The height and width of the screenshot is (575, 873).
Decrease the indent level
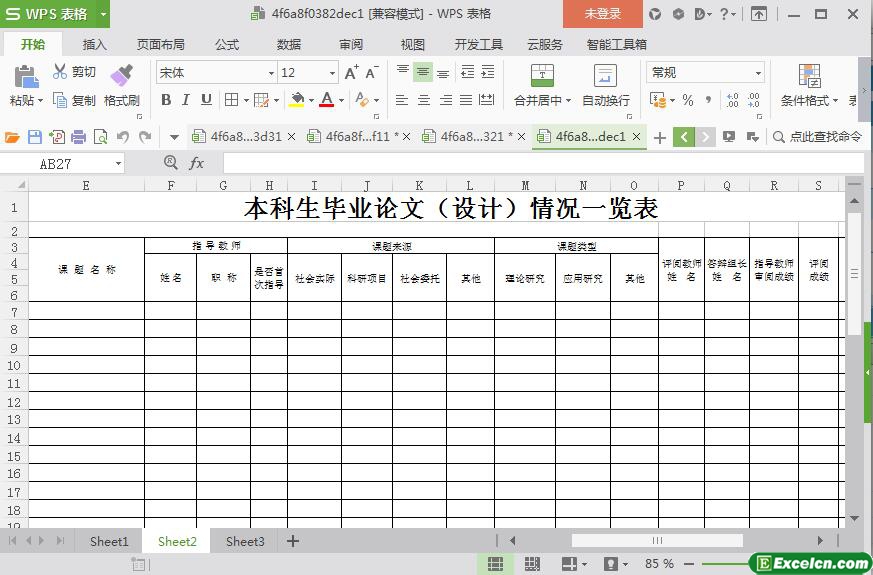468,71
